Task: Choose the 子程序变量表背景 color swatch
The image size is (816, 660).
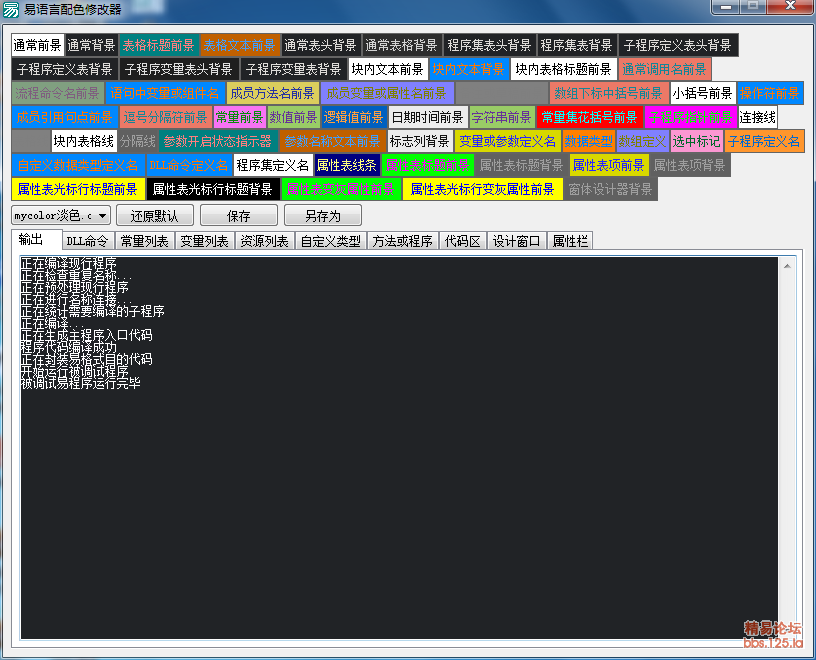Action: tap(294, 69)
